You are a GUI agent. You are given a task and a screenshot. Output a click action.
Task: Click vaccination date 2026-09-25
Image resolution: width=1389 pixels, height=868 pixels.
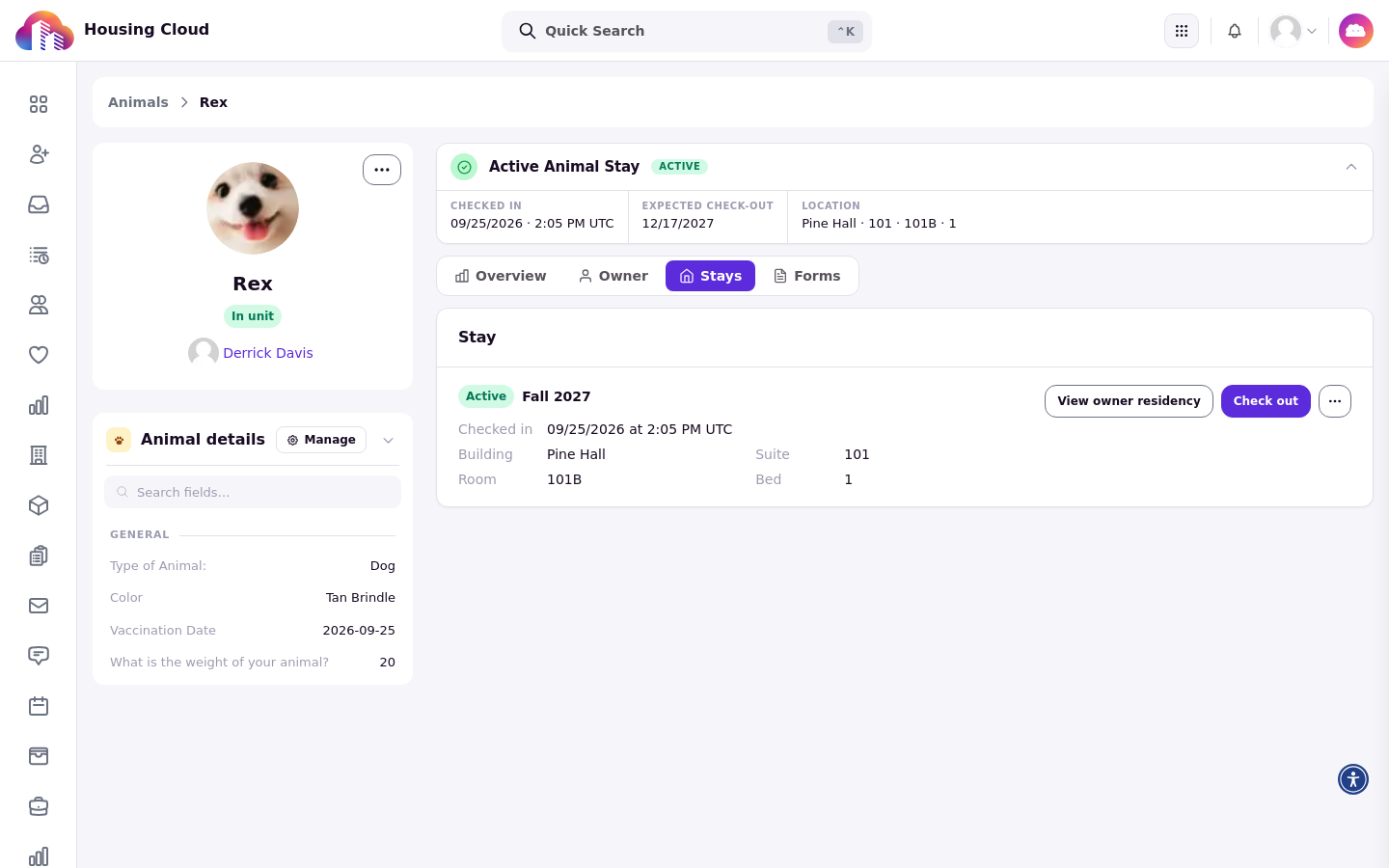pyautogui.click(x=359, y=631)
